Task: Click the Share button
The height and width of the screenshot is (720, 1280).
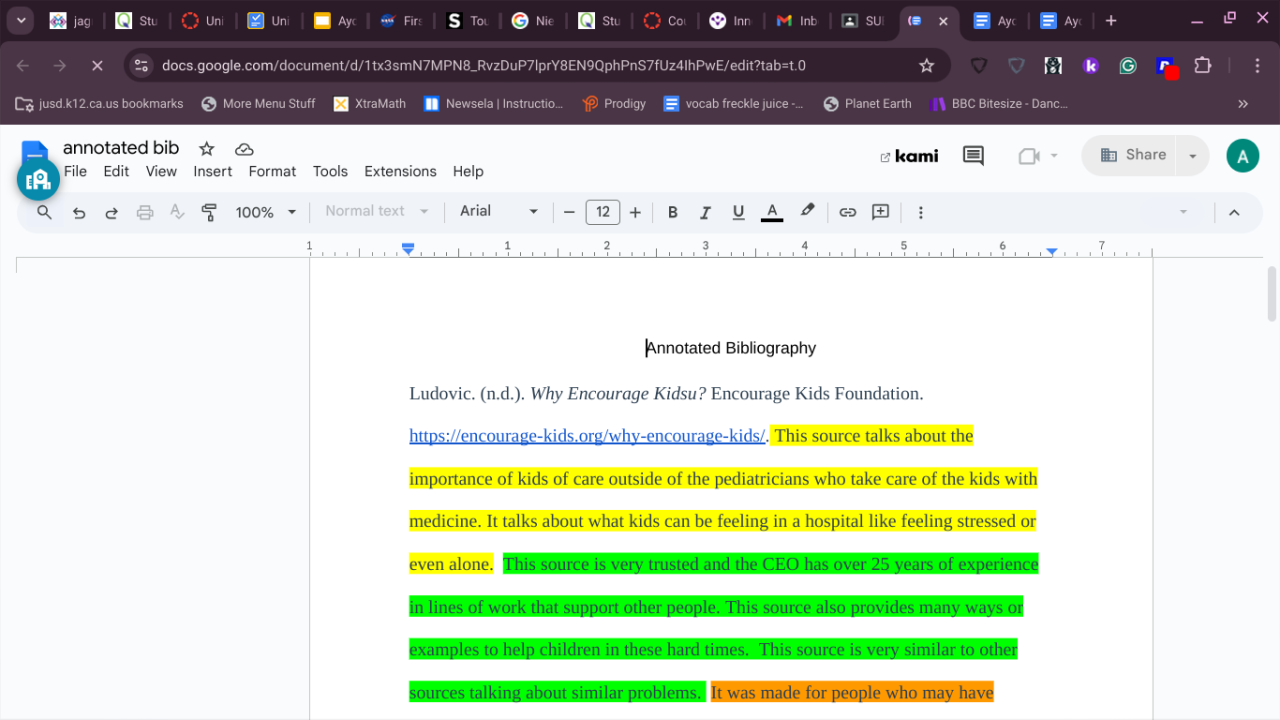Action: (x=1133, y=155)
